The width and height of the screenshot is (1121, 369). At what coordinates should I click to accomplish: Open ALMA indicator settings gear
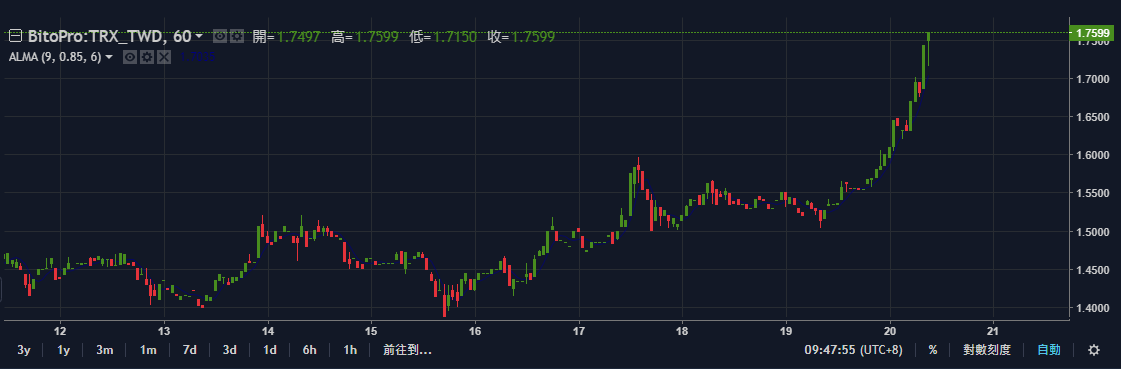(x=147, y=56)
